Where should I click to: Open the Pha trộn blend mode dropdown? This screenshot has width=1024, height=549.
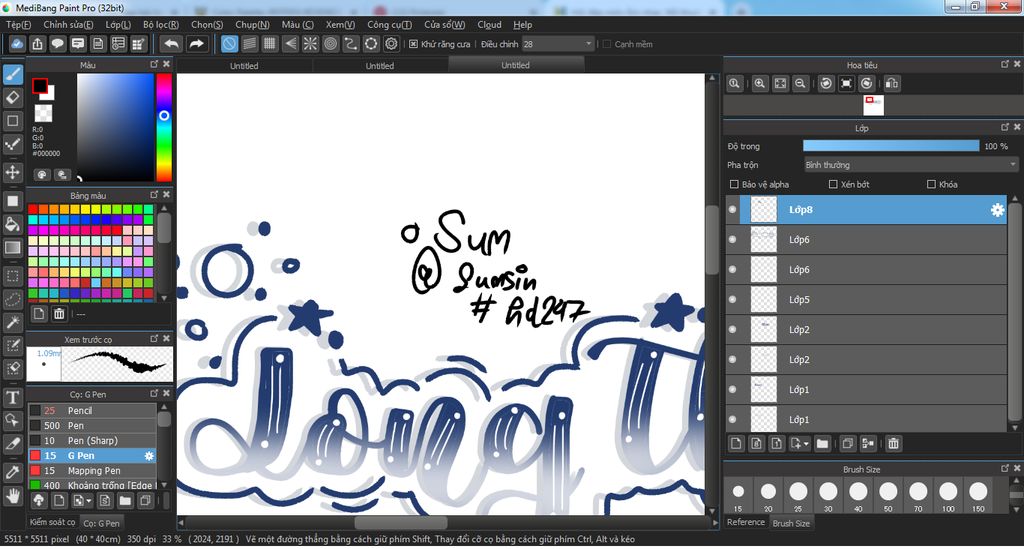tap(911, 165)
